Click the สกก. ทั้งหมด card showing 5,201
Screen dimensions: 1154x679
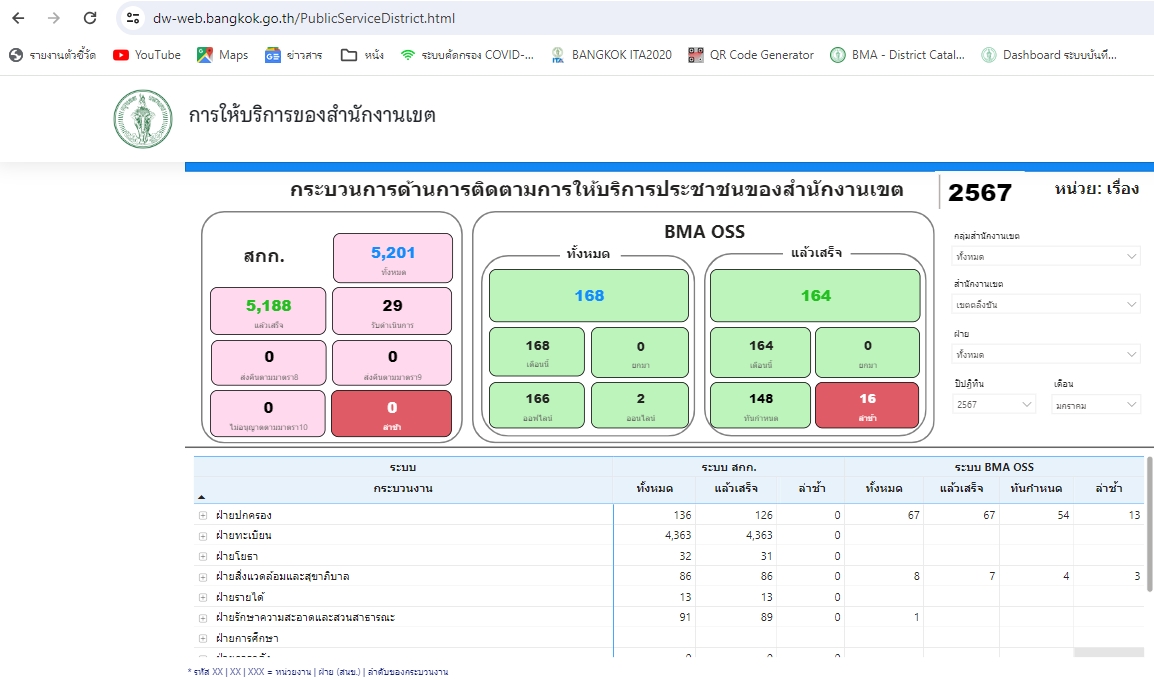pos(392,258)
